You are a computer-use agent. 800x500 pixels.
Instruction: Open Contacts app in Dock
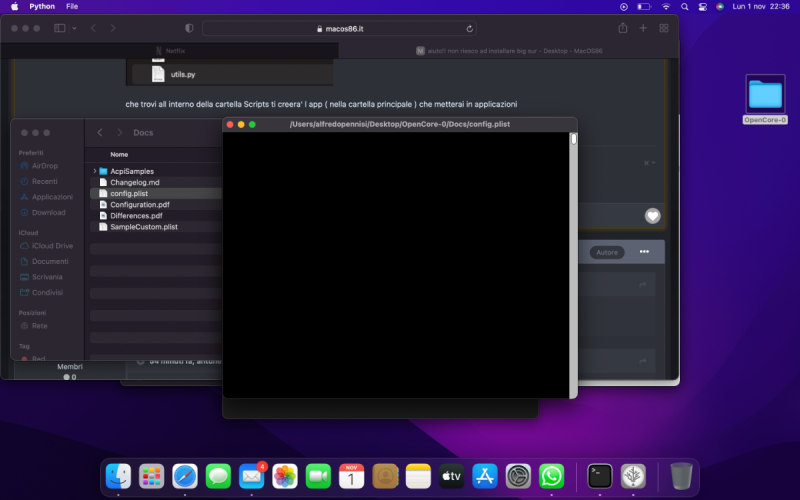(x=385, y=476)
